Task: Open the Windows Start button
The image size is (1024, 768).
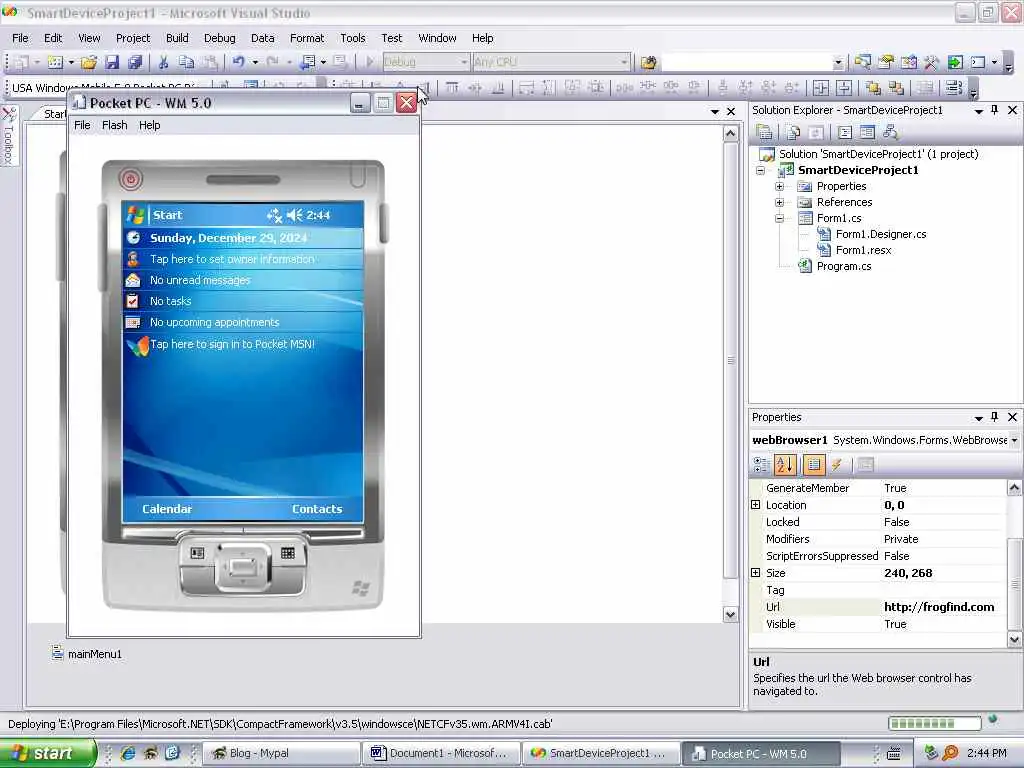Action: coord(48,754)
